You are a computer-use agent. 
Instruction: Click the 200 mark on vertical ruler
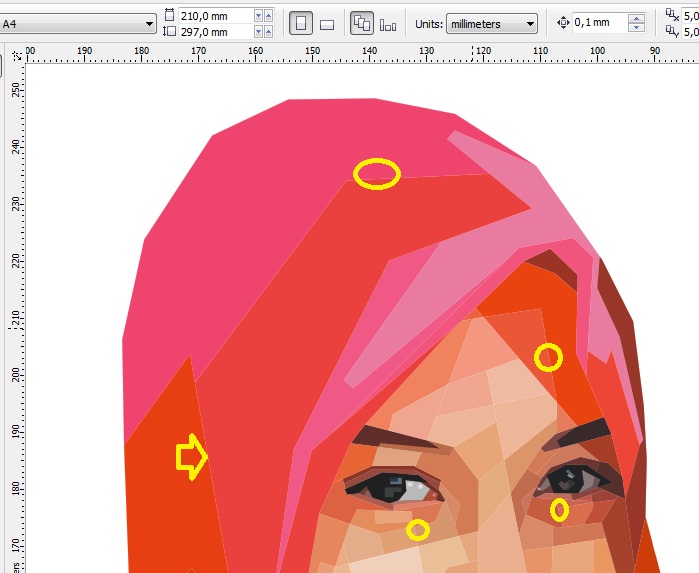click(16, 374)
